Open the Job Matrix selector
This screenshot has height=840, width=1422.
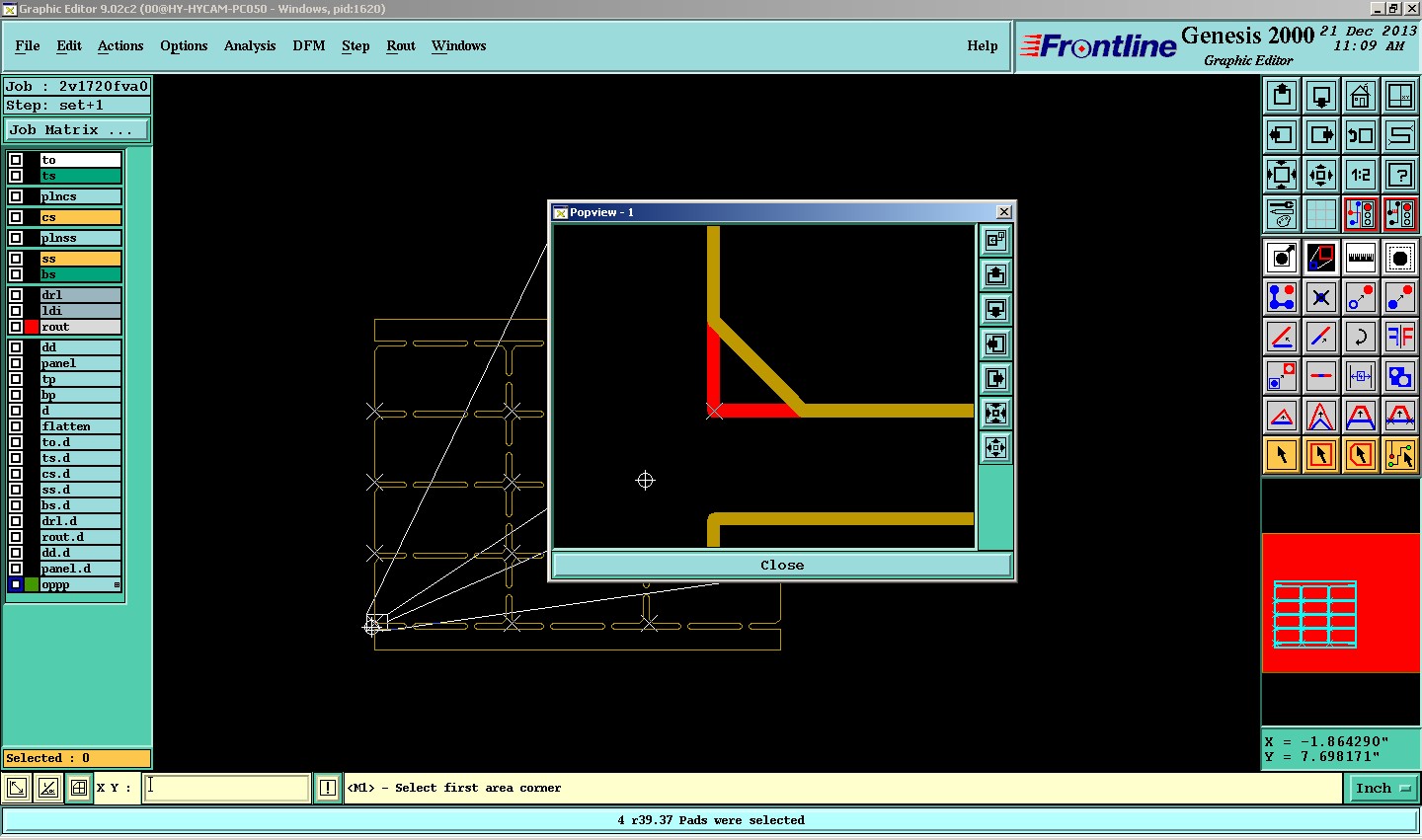click(78, 129)
